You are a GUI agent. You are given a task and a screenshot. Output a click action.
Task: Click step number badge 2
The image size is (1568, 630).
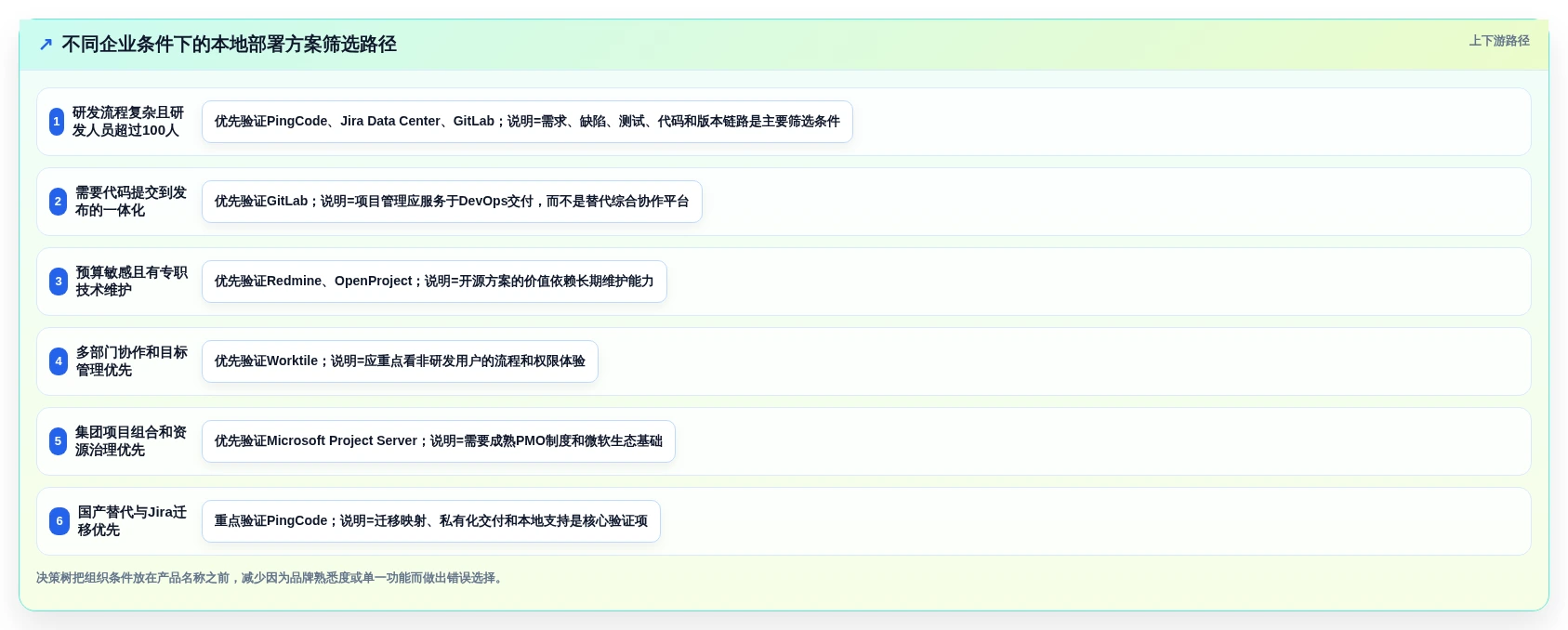(x=58, y=202)
